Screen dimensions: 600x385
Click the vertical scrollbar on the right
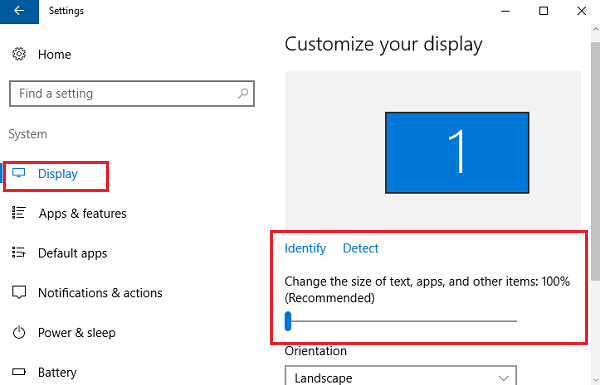point(595,161)
